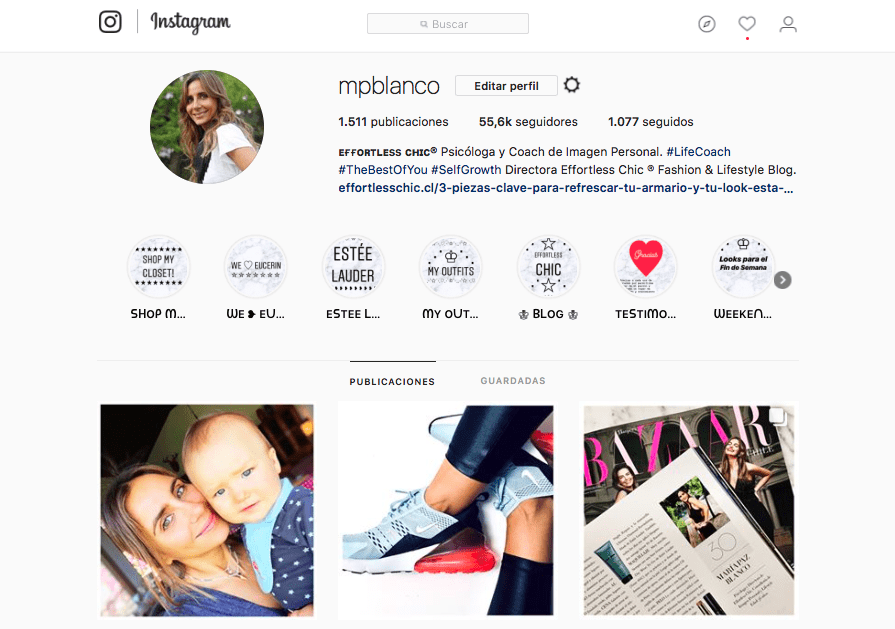Open the Effortless Chic Blog highlight
The width and height of the screenshot is (895, 629).
point(548,267)
